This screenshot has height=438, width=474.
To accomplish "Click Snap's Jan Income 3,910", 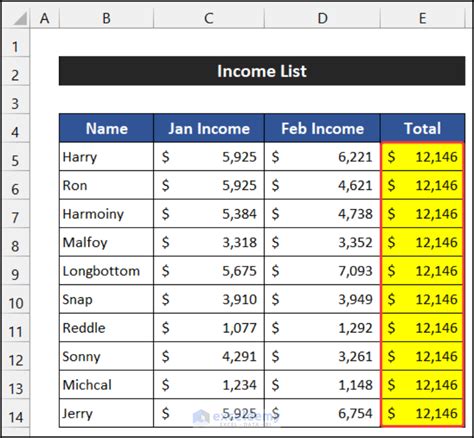I will (x=209, y=299).
